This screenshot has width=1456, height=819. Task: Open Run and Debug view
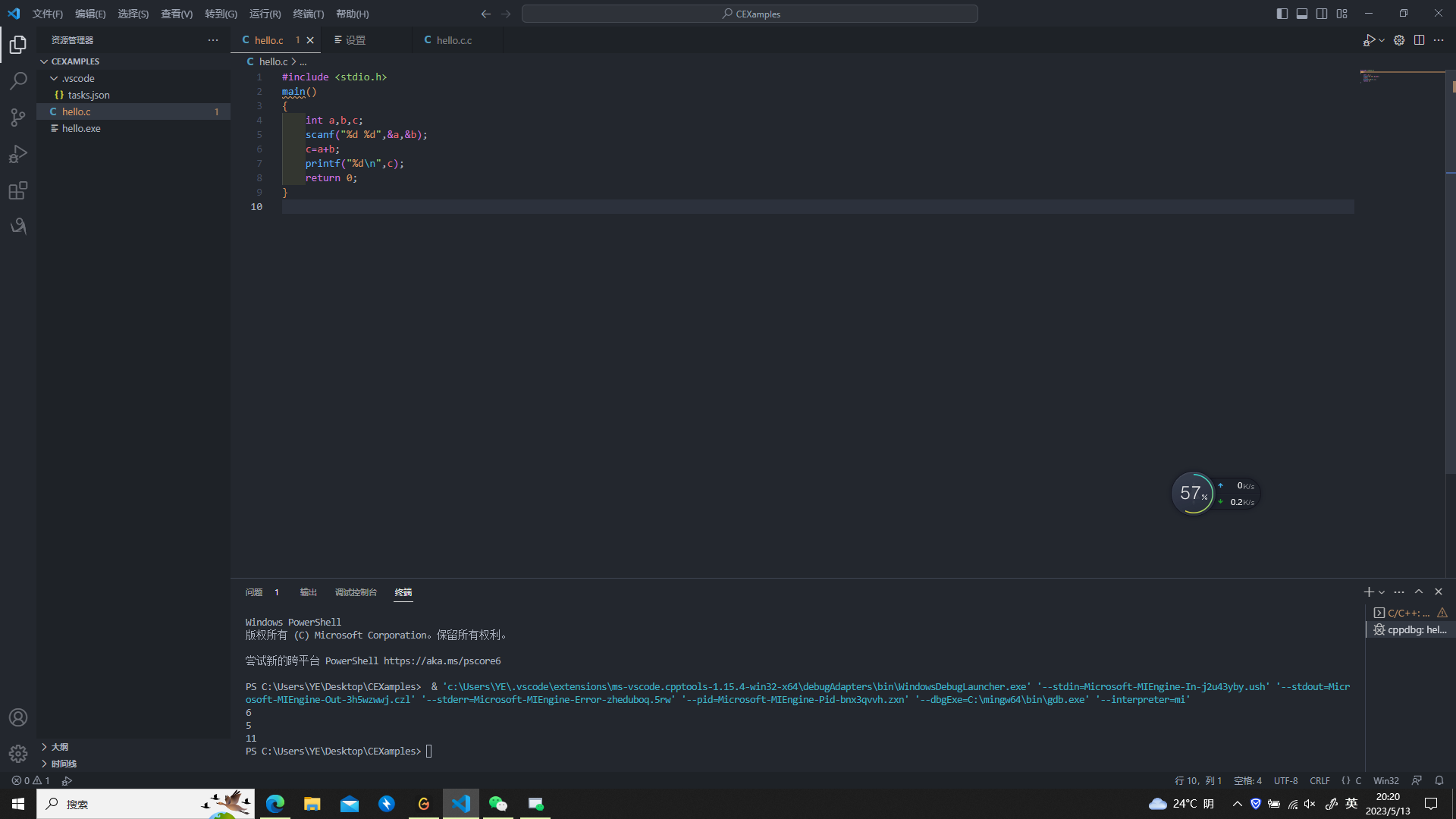[18, 154]
